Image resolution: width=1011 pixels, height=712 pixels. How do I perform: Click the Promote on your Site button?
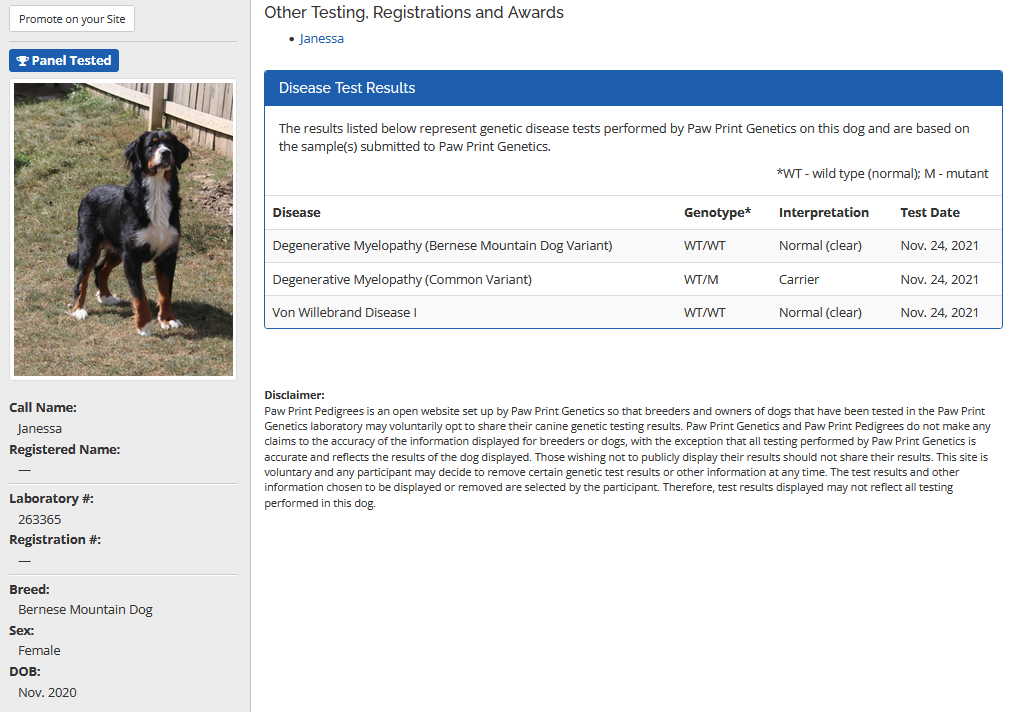[x=72, y=19]
